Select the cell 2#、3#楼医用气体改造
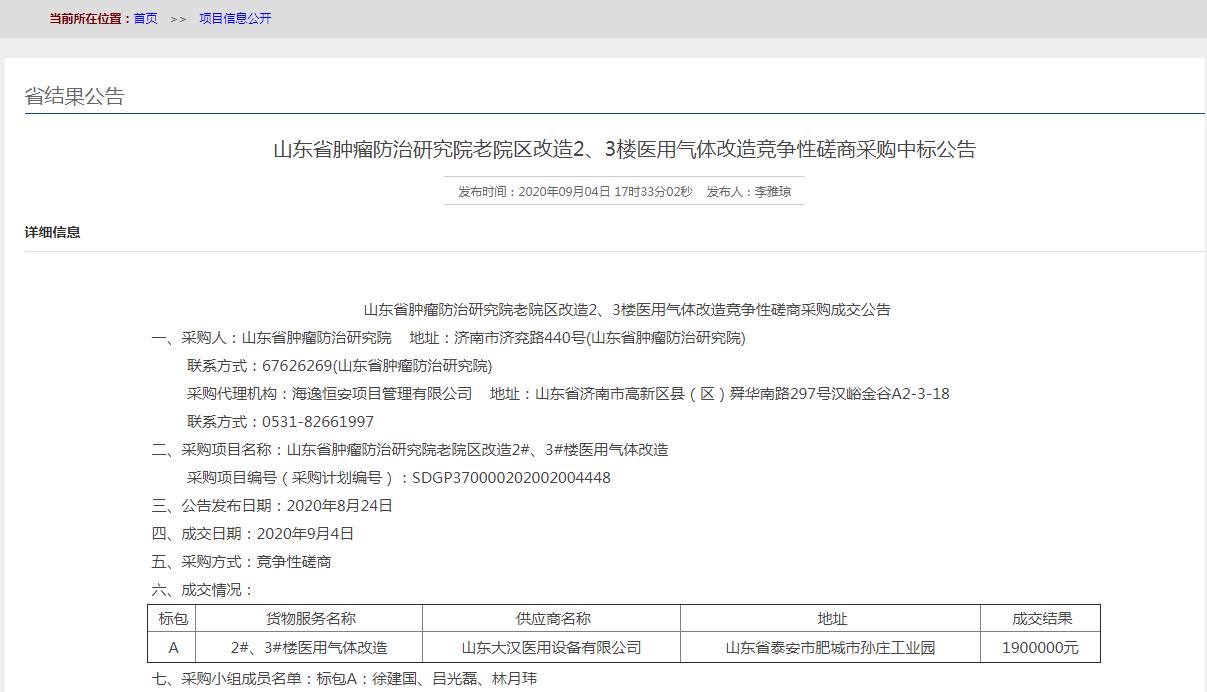Image resolution: width=1207 pixels, height=692 pixels. (x=310, y=648)
